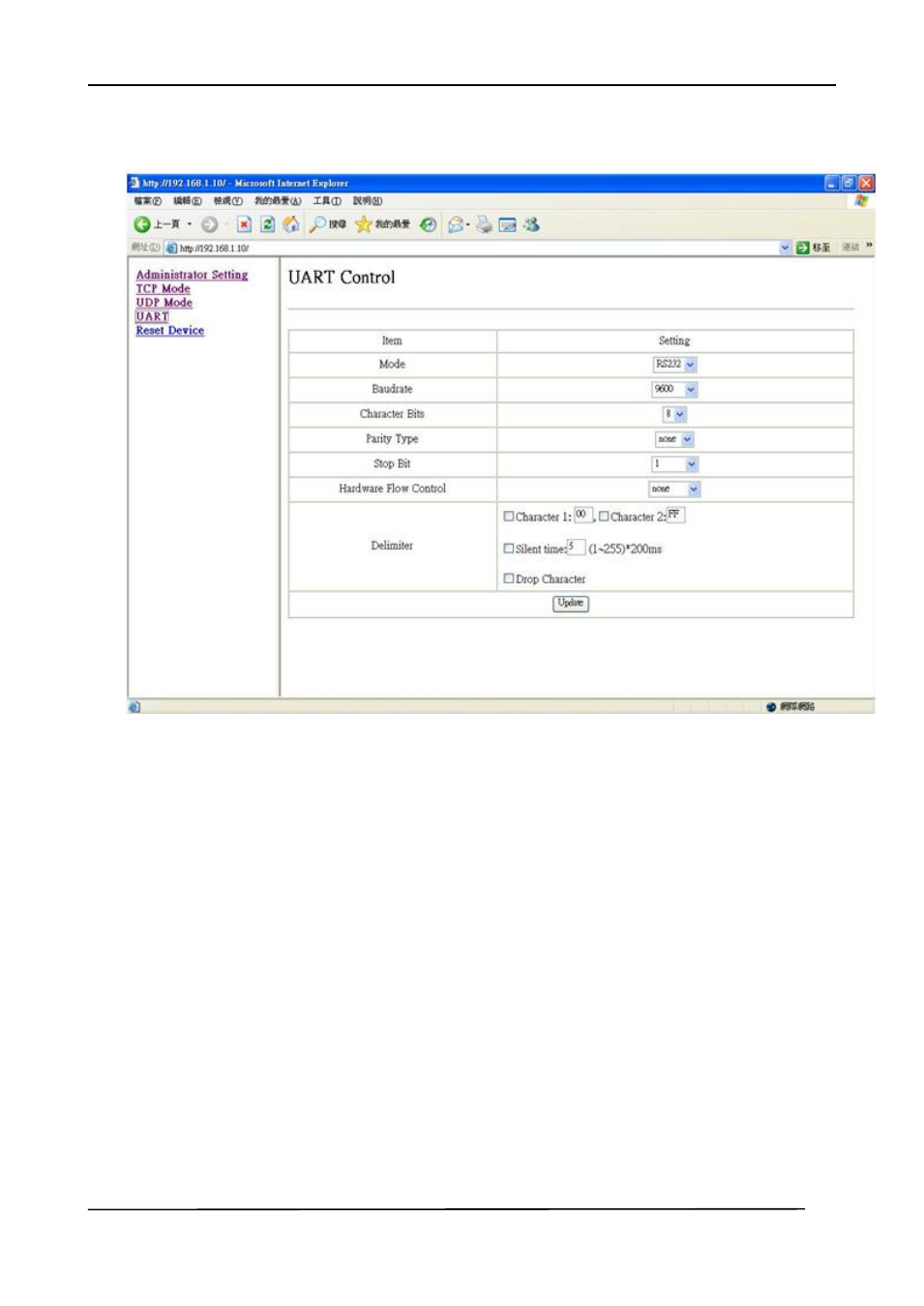Viewport: 924px width, 1306px height.
Task: Stop page loading with red X icon
Action: coord(244,224)
